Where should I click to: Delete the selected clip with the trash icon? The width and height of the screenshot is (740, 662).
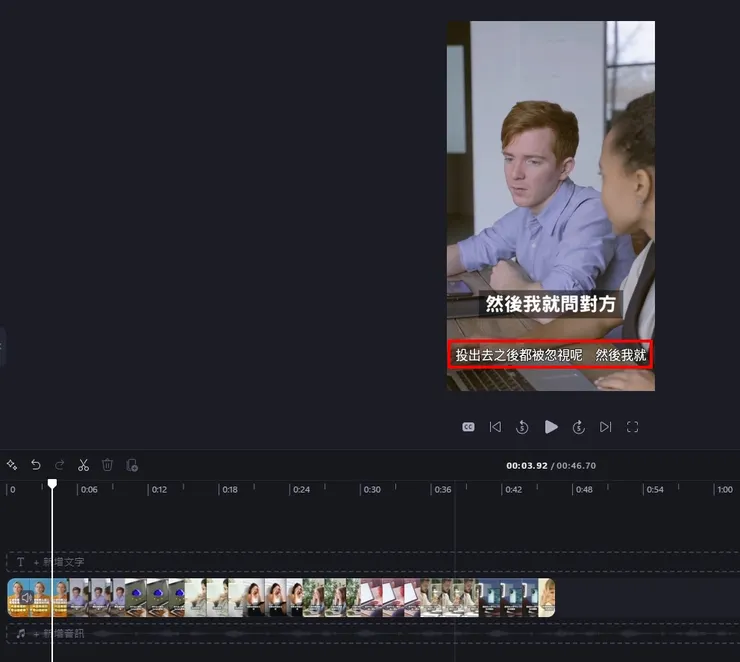pos(108,465)
